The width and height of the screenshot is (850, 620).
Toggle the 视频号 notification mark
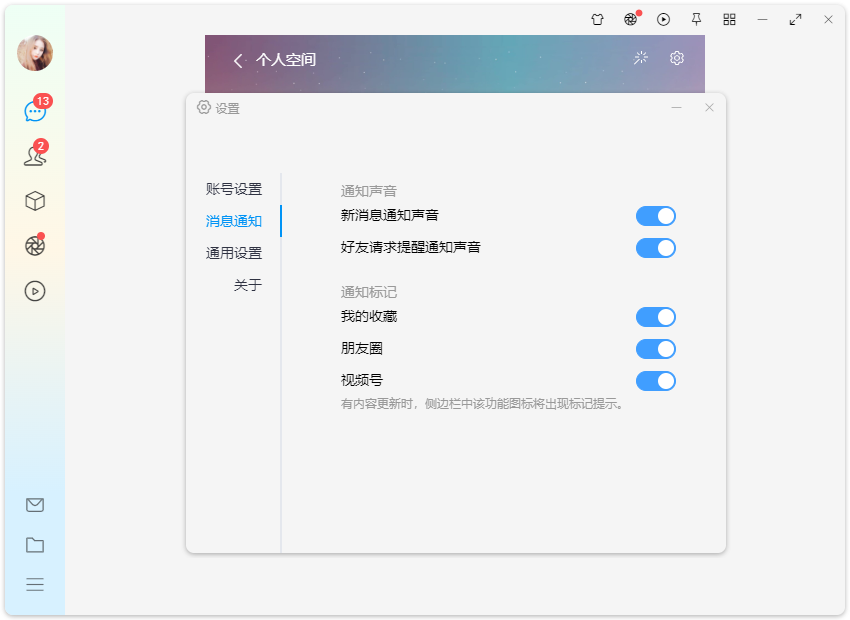656,381
